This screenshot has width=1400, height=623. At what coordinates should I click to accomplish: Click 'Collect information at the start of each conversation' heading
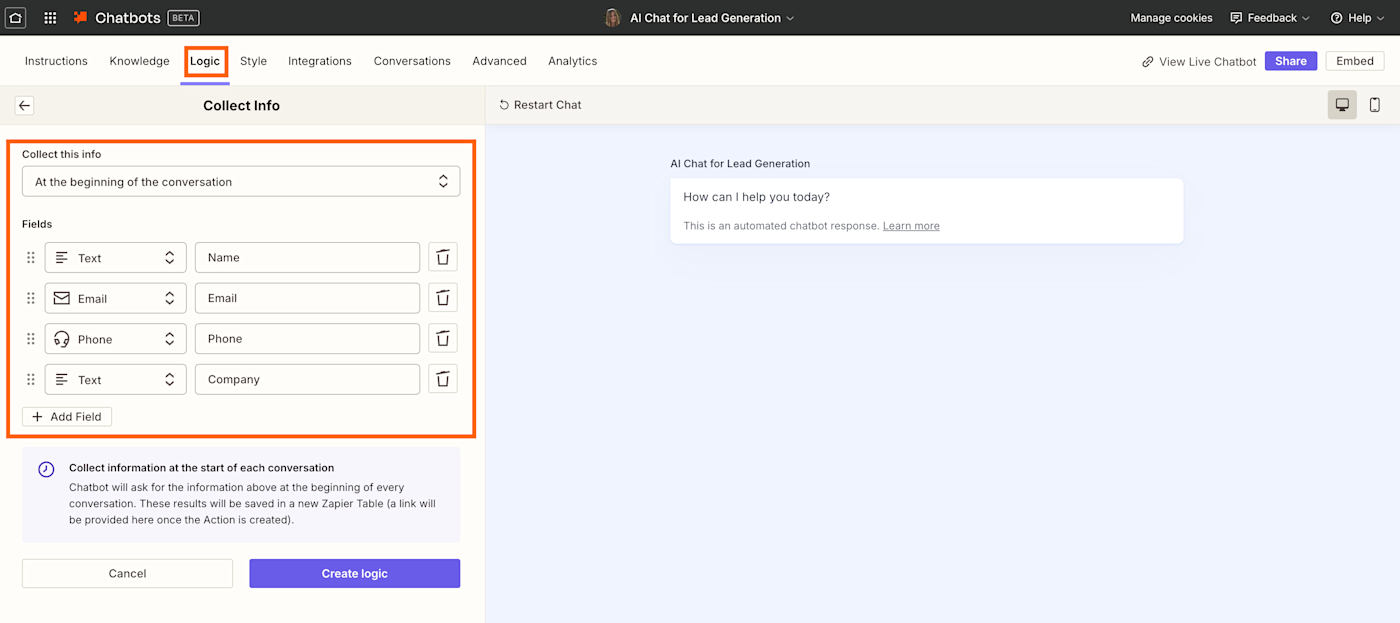point(201,468)
